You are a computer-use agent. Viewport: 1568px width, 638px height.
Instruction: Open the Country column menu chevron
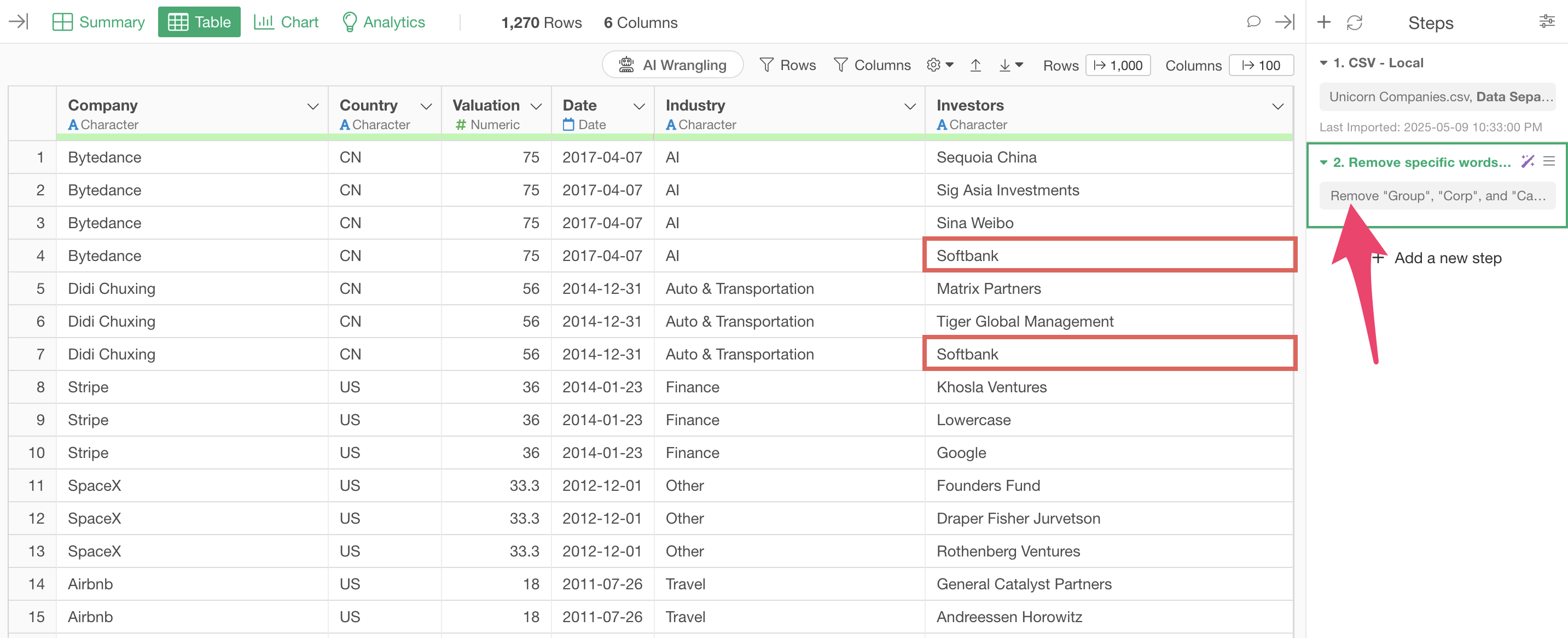(426, 107)
